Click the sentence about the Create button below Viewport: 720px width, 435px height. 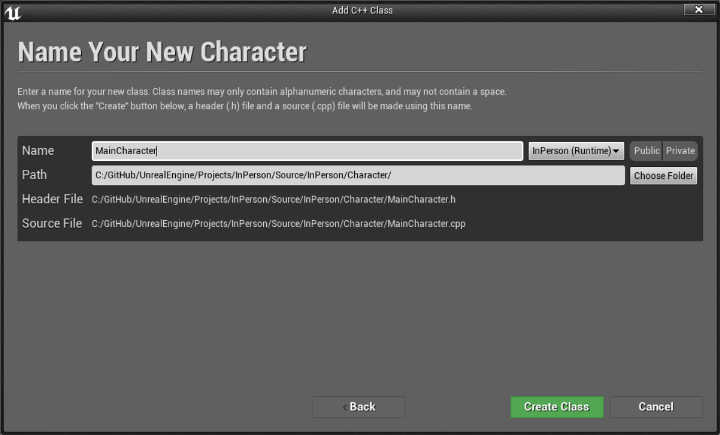245,106
